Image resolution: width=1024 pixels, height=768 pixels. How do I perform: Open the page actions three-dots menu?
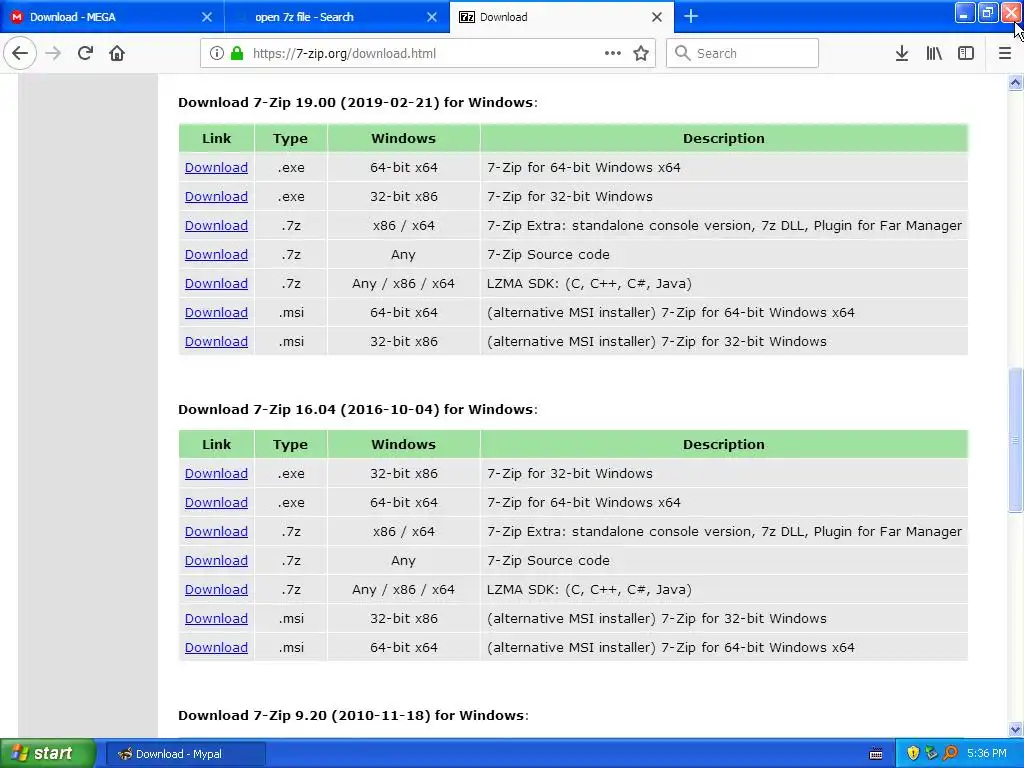(613, 54)
